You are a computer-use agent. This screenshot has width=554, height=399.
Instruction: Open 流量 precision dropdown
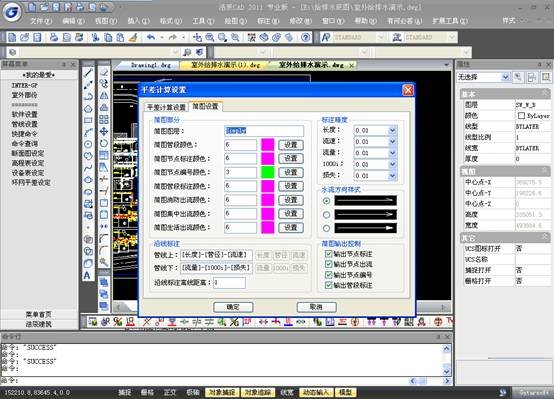[x=392, y=153]
